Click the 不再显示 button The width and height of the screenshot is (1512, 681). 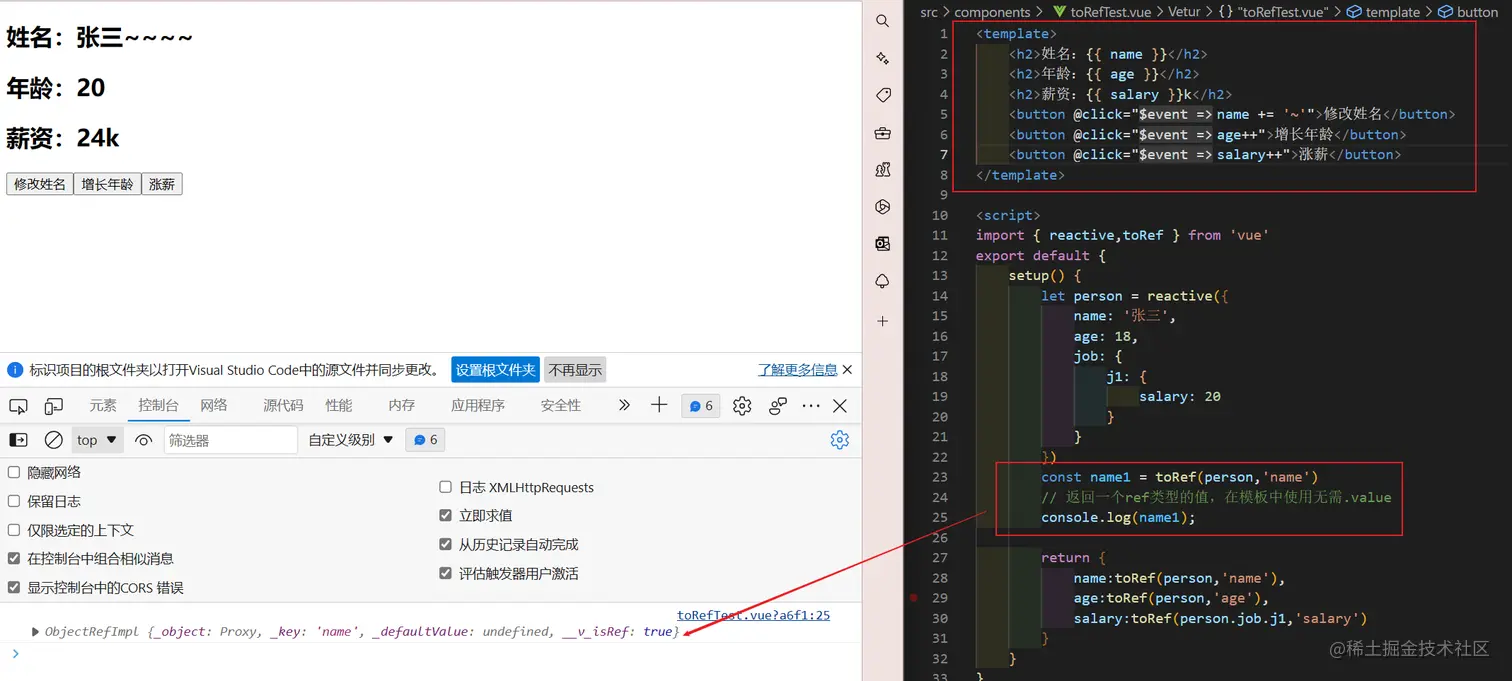[x=575, y=370]
